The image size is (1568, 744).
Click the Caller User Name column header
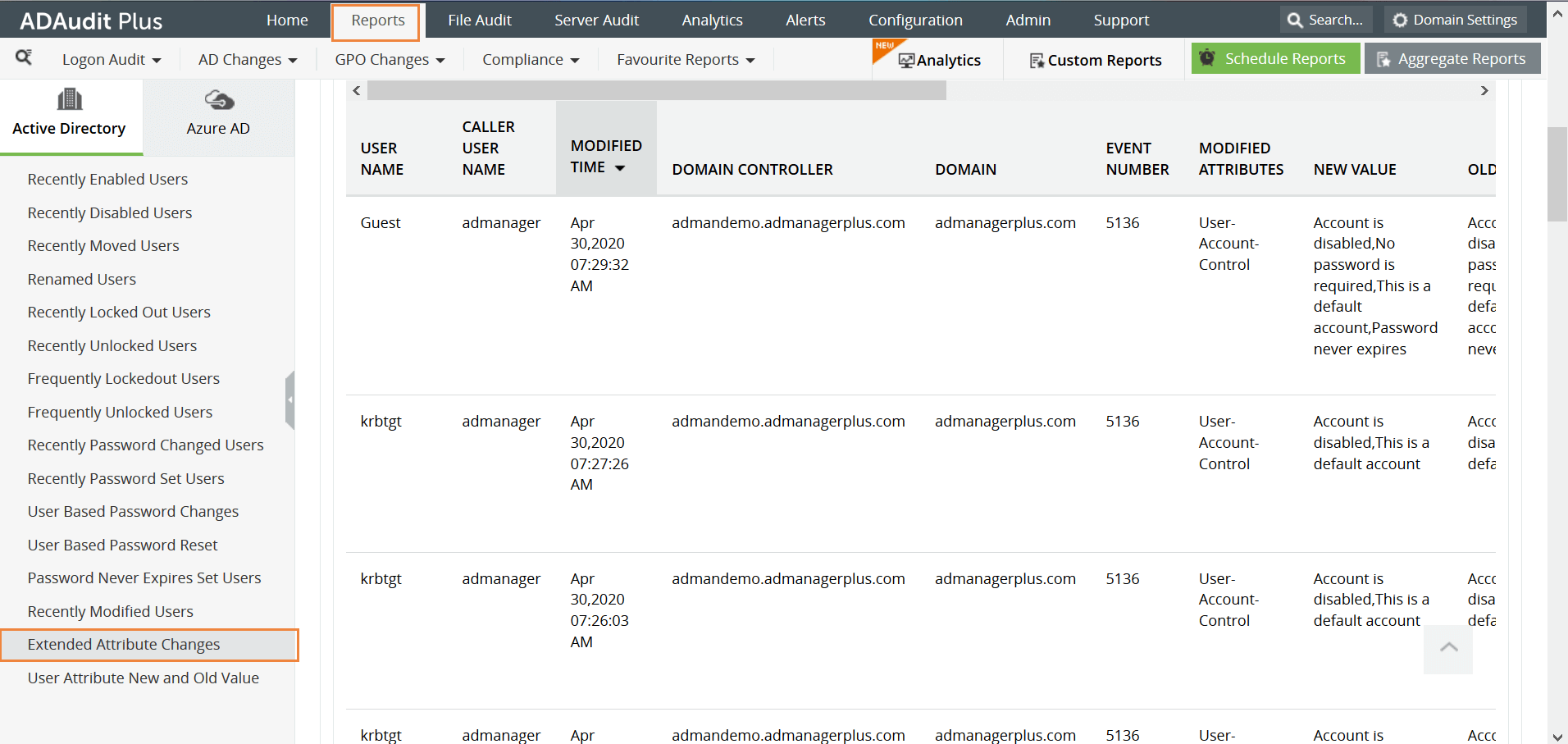489,148
